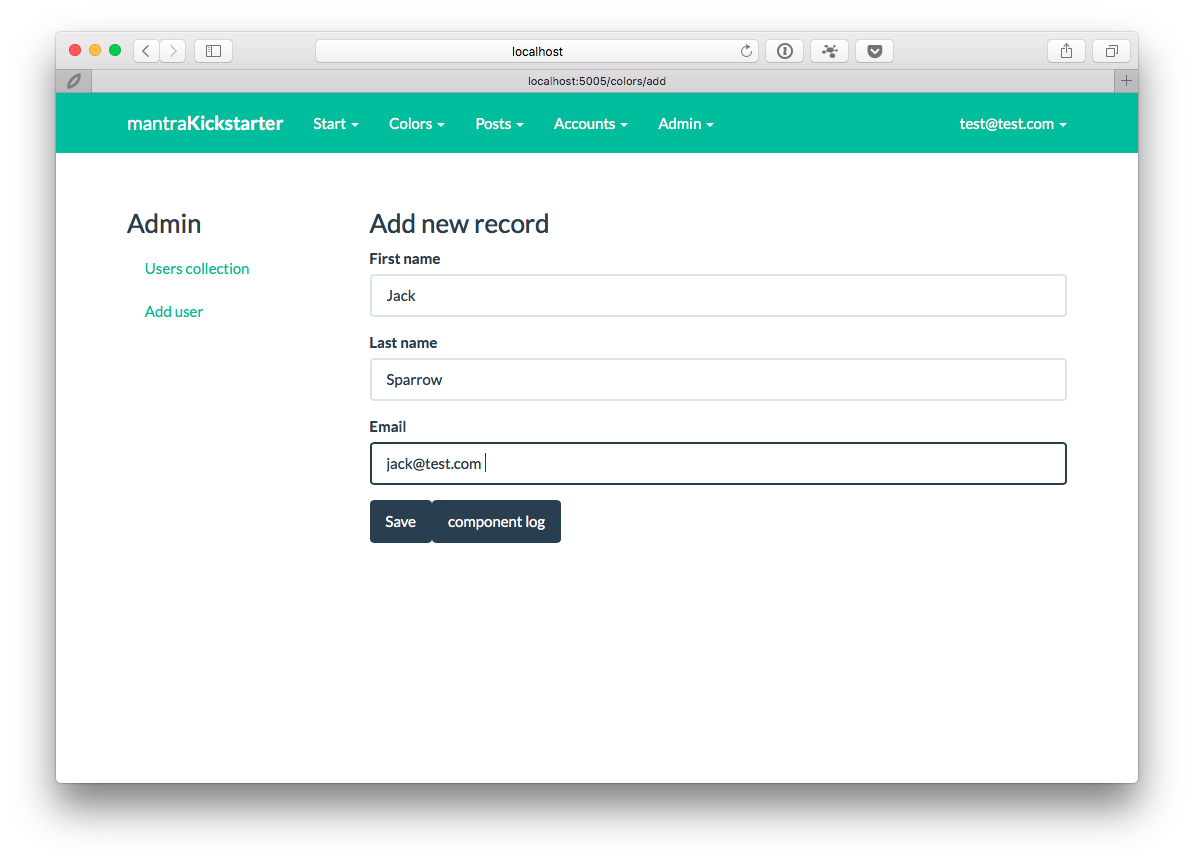
Task: Expand the Admin navbar dropdown
Action: [x=686, y=123]
